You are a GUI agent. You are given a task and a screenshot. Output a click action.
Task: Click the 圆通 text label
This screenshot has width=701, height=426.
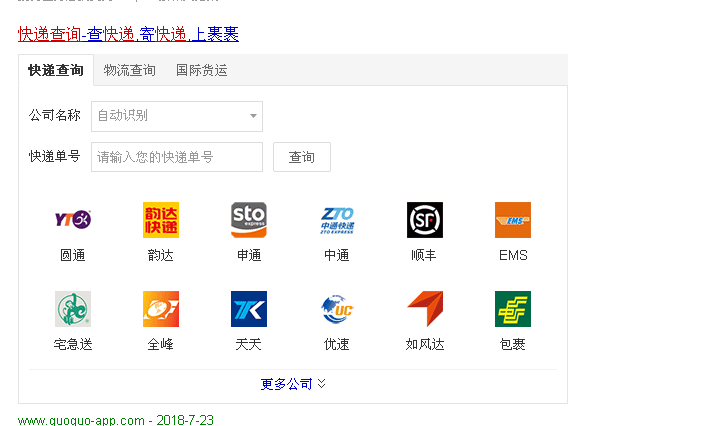[72, 255]
